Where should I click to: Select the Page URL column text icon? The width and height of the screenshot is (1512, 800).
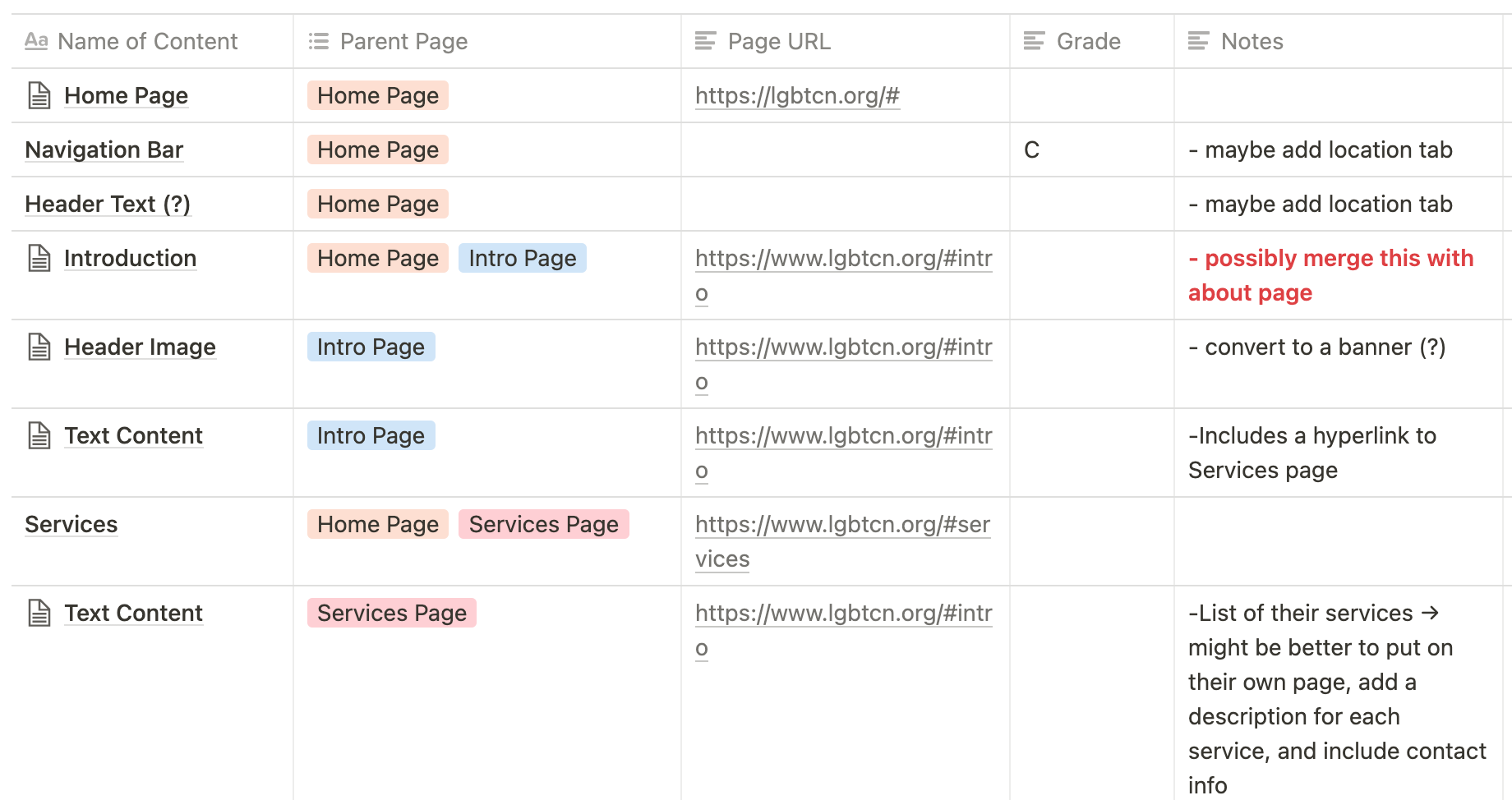coord(705,41)
